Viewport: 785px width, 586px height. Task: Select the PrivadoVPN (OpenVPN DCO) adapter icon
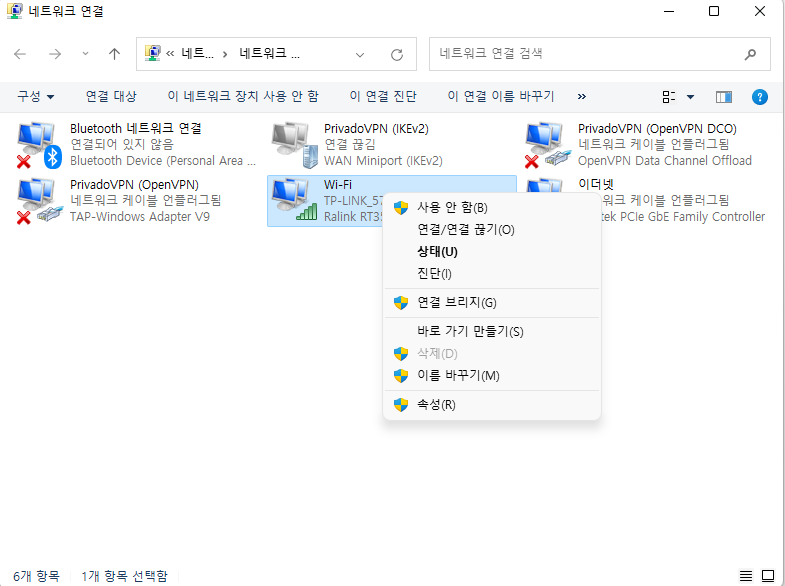[548, 145]
